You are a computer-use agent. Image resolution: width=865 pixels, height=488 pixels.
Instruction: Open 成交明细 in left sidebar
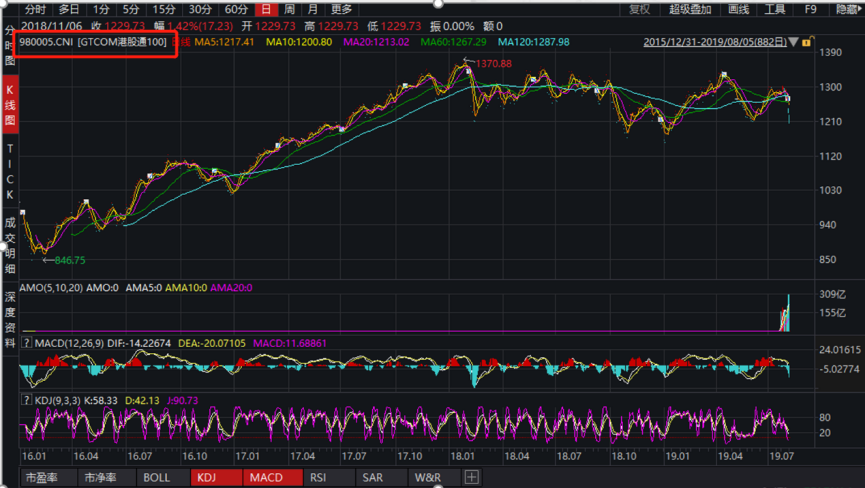click(10, 246)
